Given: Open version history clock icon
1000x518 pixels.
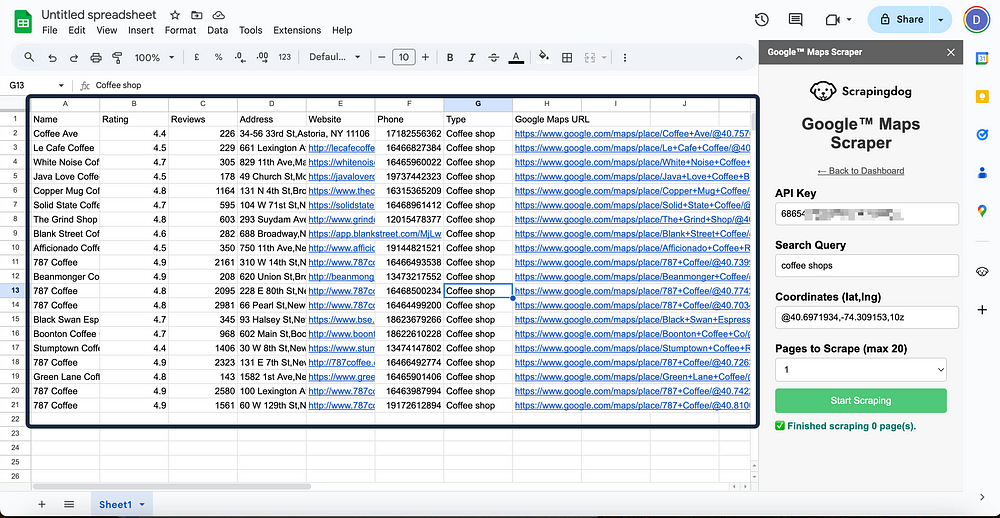Looking at the screenshot, I should tap(761, 19).
